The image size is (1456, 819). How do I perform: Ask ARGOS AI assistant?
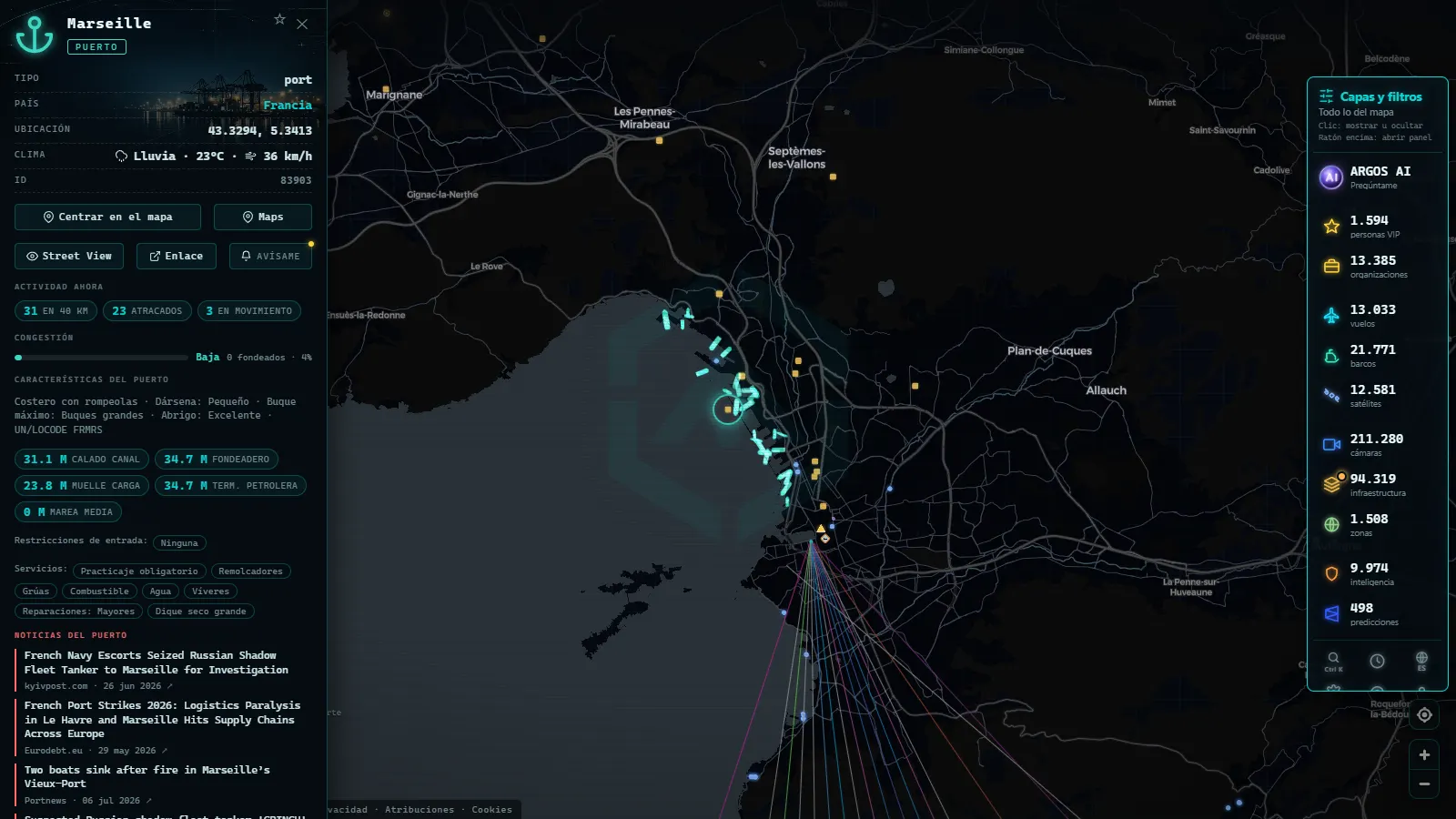pos(1378,177)
